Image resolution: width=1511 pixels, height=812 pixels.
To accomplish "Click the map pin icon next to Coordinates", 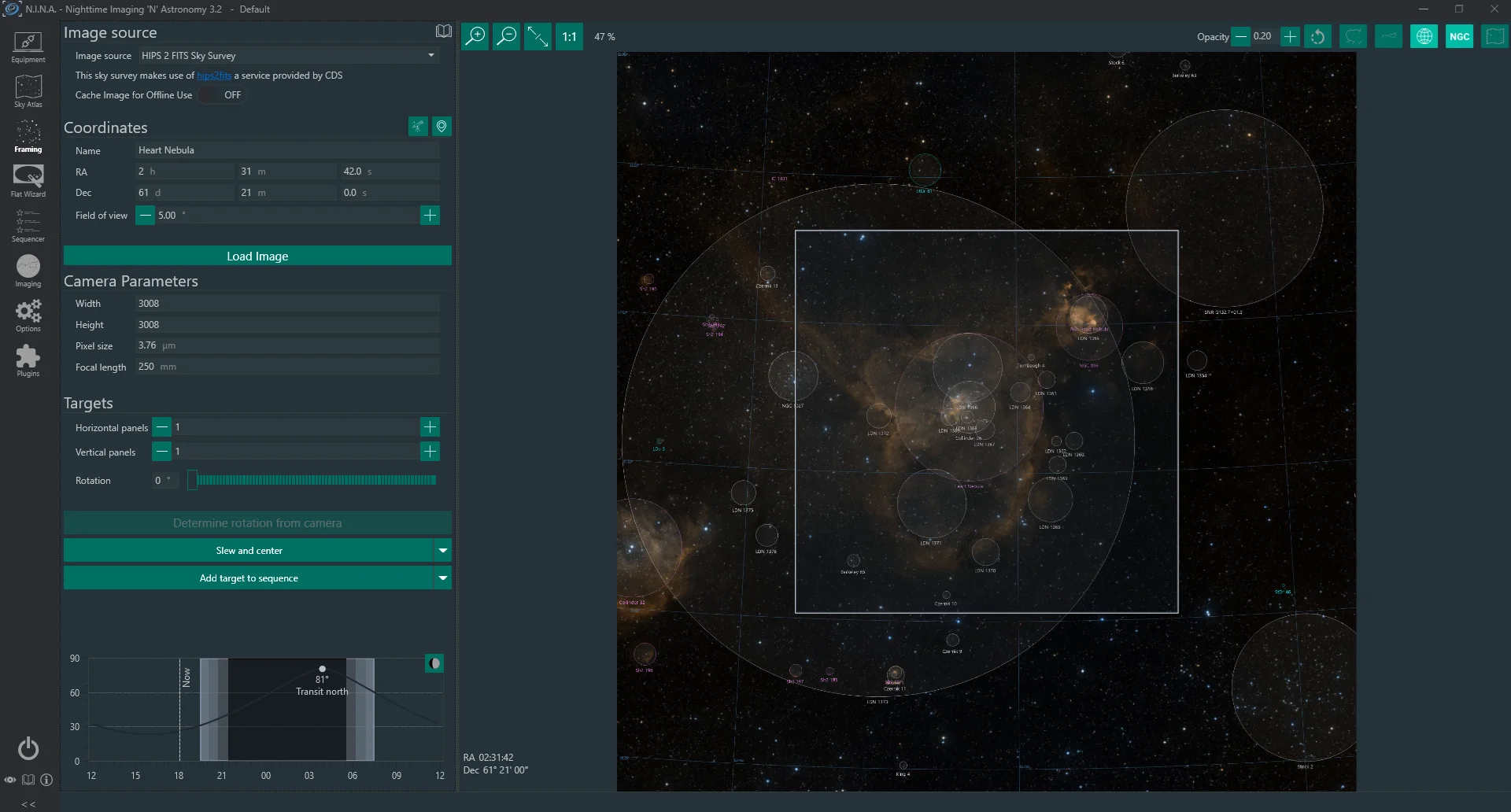I will pyautogui.click(x=441, y=126).
